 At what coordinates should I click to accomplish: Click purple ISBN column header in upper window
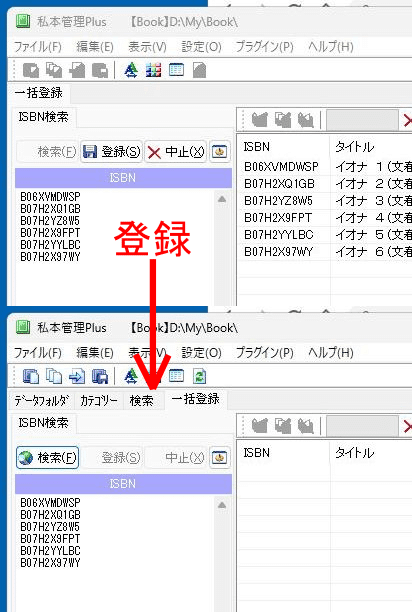tap(123, 178)
